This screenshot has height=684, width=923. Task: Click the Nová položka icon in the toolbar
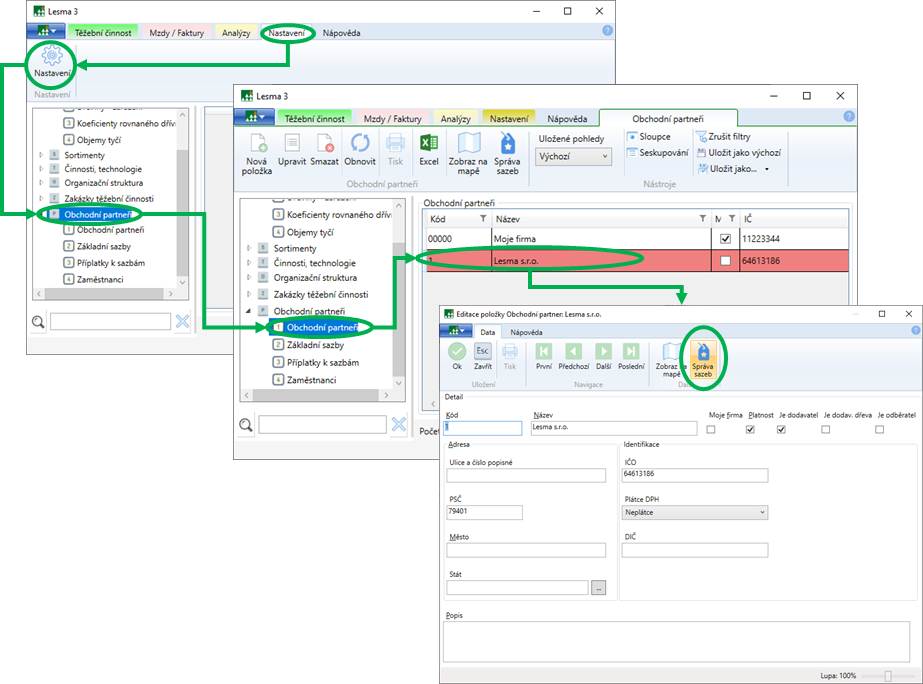[257, 143]
